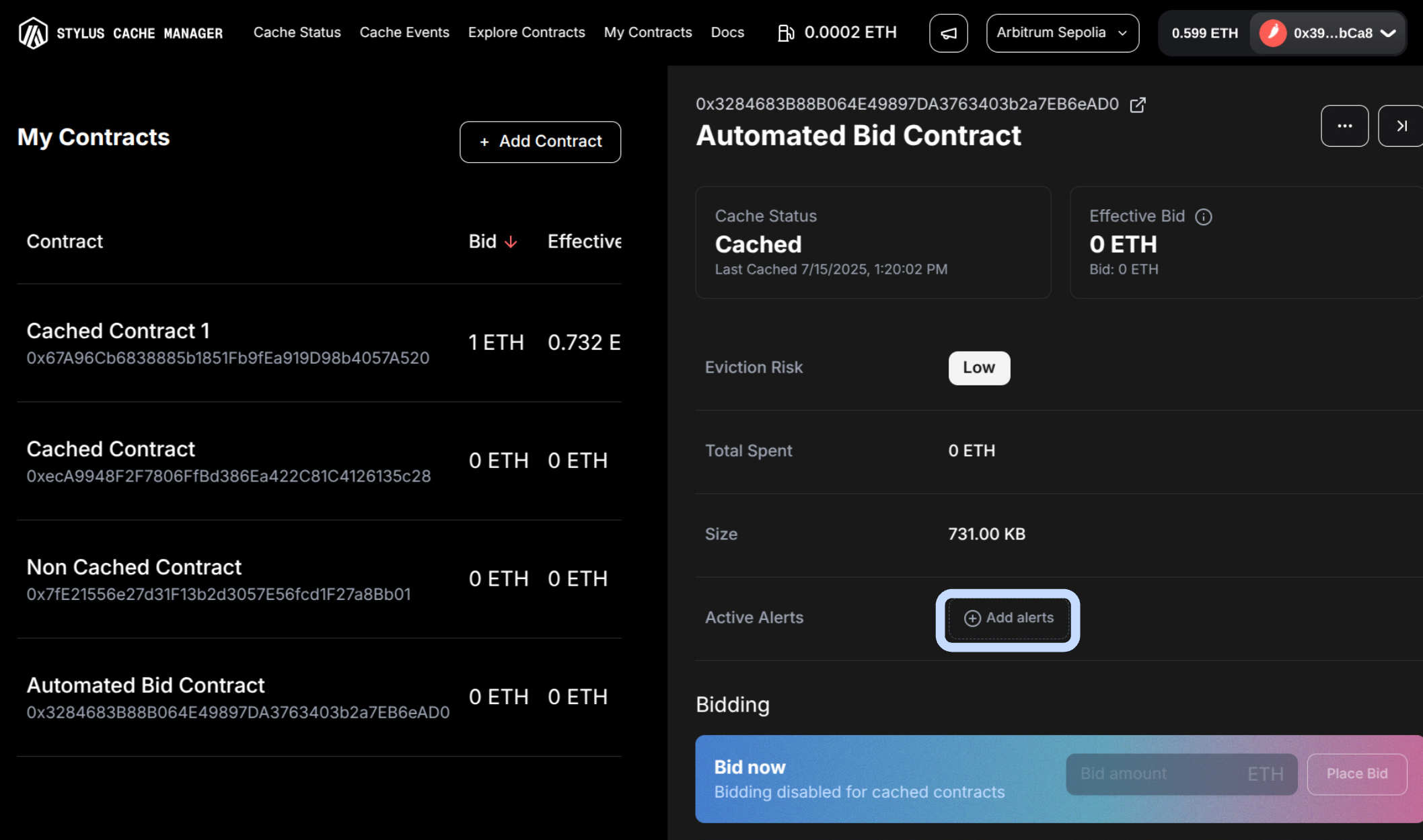This screenshot has height=840, width=1423.
Task: Collapse the details panel with the arrow button
Action: click(x=1401, y=126)
